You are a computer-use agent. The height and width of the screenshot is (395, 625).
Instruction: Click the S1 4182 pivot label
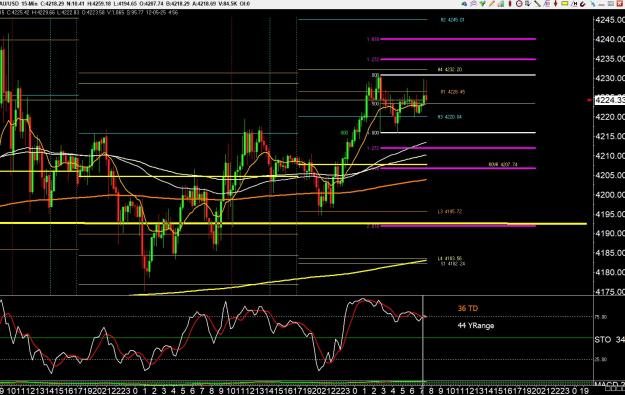(452, 263)
